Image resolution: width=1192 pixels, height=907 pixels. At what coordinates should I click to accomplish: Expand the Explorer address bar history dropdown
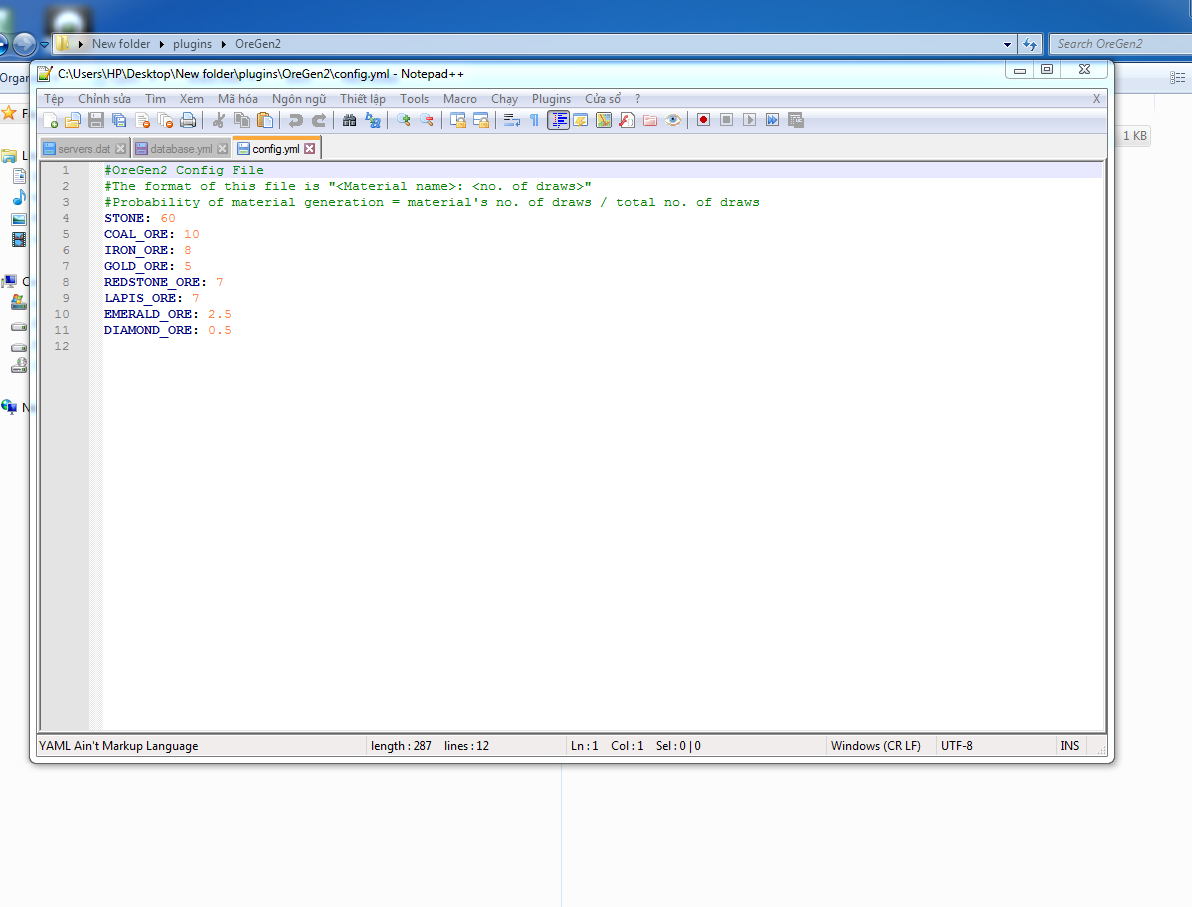(x=1007, y=44)
